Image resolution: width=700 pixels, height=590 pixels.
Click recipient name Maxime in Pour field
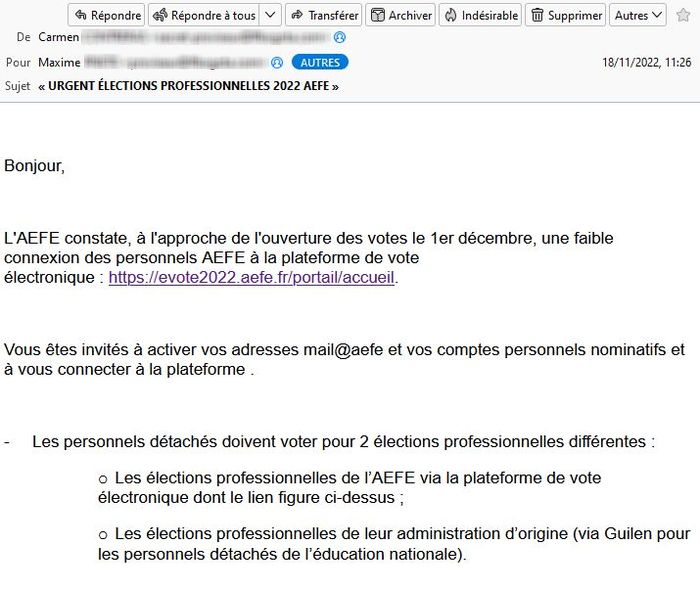pos(60,62)
